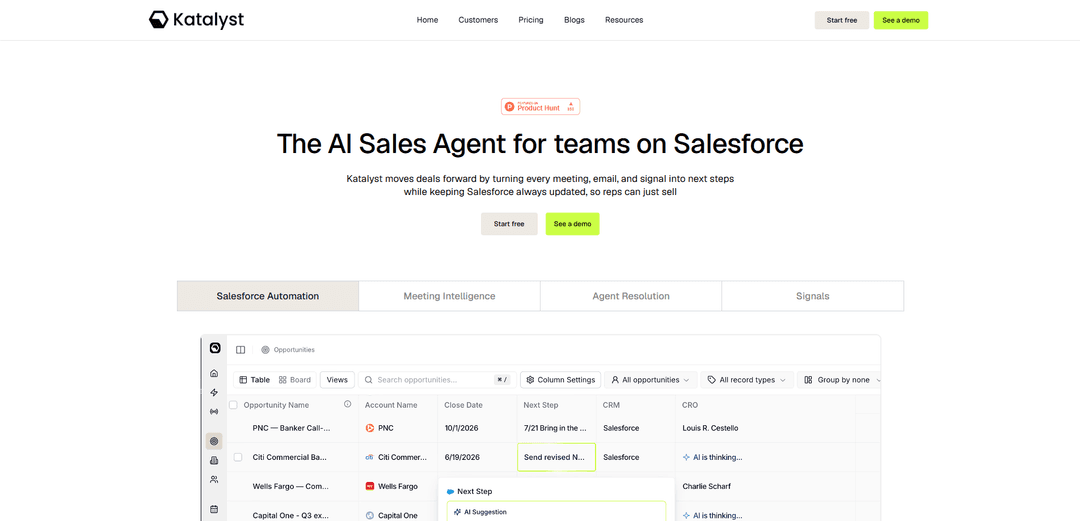This screenshot has height=521, width=1080.
Task: Expand the Group by none dropdown
Action: [842, 380]
